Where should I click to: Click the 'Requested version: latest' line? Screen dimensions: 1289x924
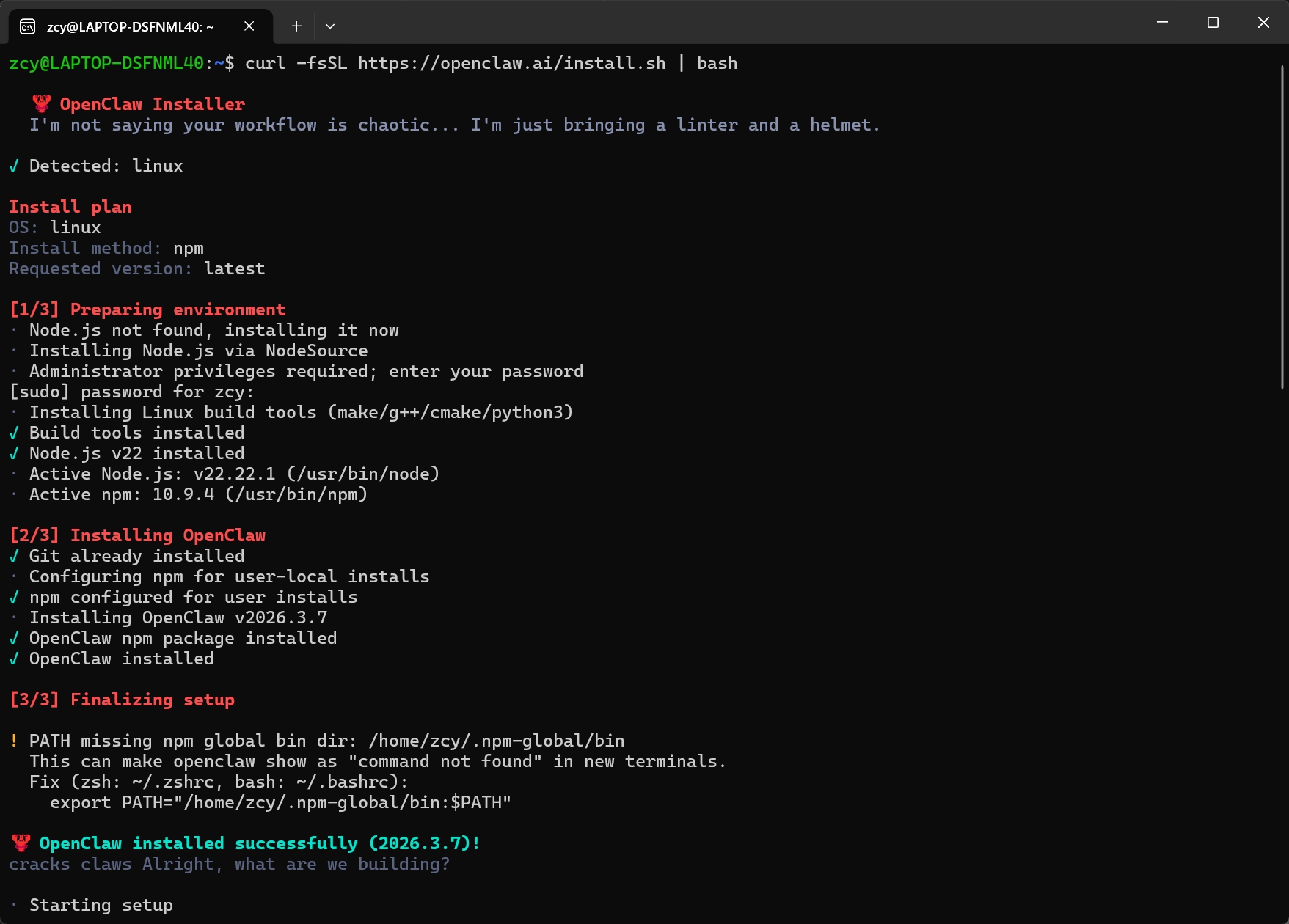pyautogui.click(x=137, y=268)
